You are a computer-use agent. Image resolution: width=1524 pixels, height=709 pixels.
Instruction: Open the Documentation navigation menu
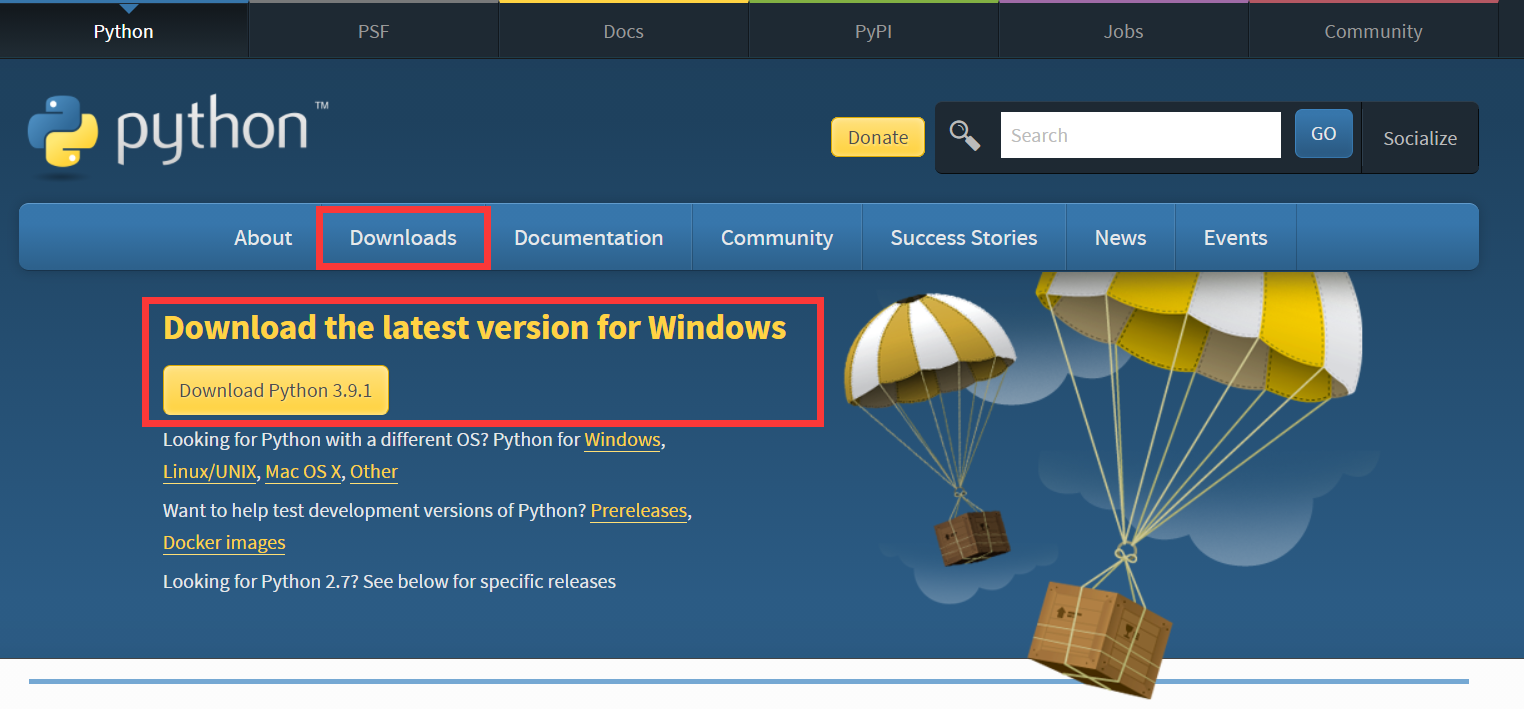click(x=588, y=237)
